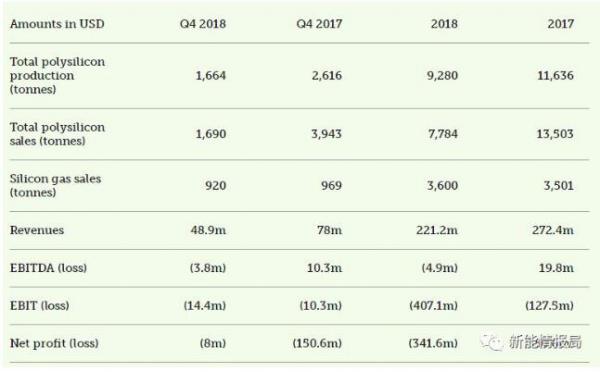Click the (407.1m) EBIT cell
The height and width of the screenshot is (372, 600).
pos(434,305)
